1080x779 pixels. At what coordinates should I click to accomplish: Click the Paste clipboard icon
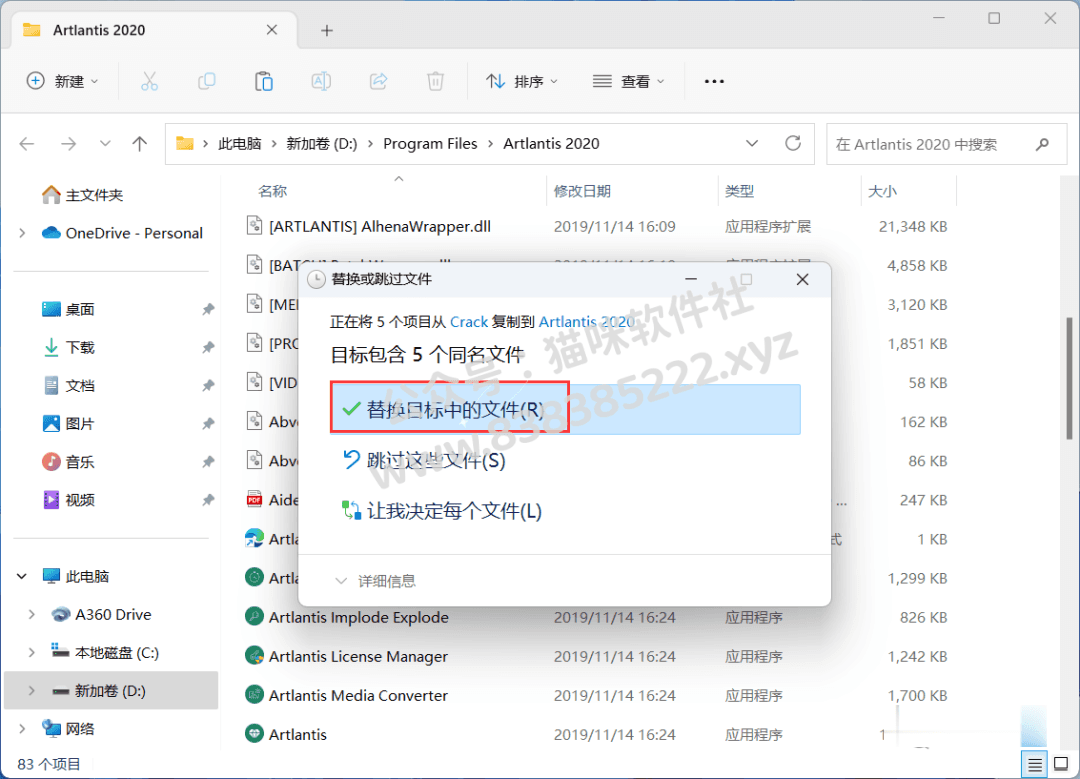click(264, 81)
